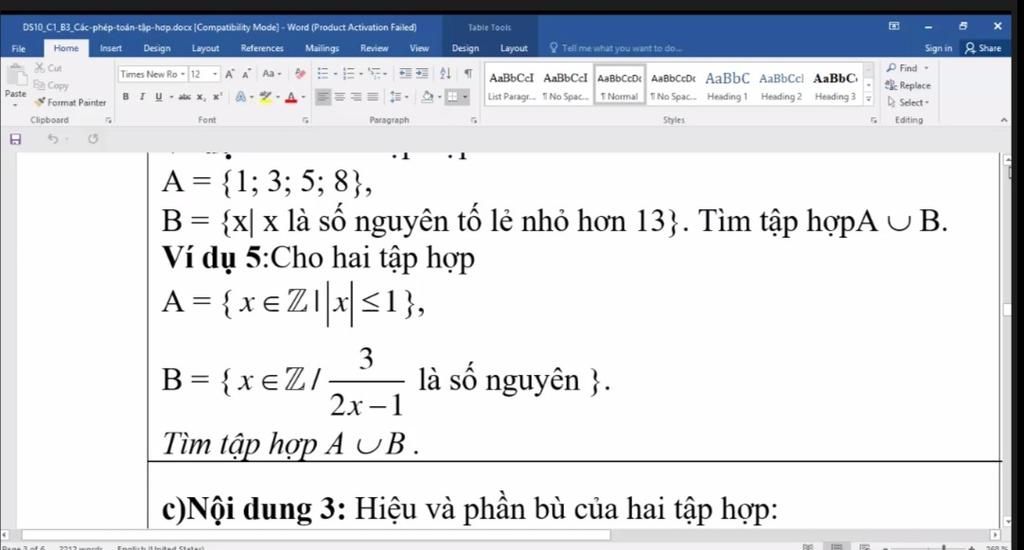
Task: Open the File menu
Action: pos(18,48)
